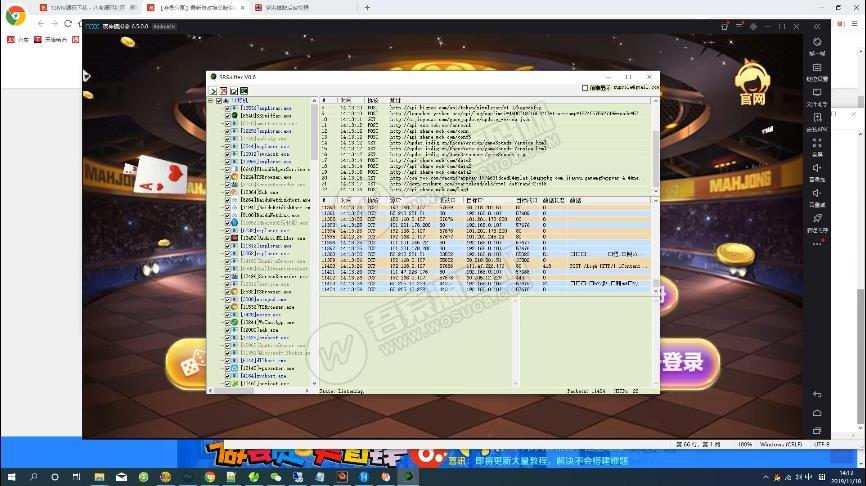
Task: Click the topmost diamond icon in emulator sidebar
Action: coord(817,43)
